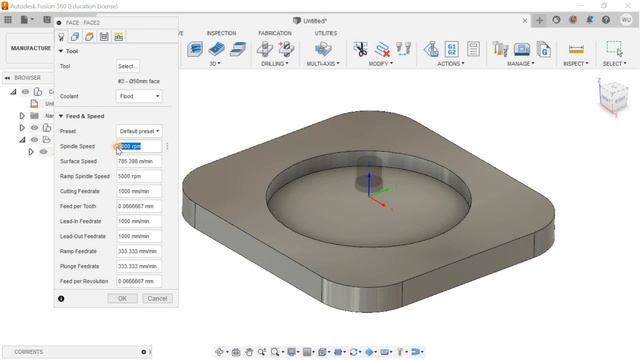Confirm the Face operation with OK

click(x=122, y=299)
